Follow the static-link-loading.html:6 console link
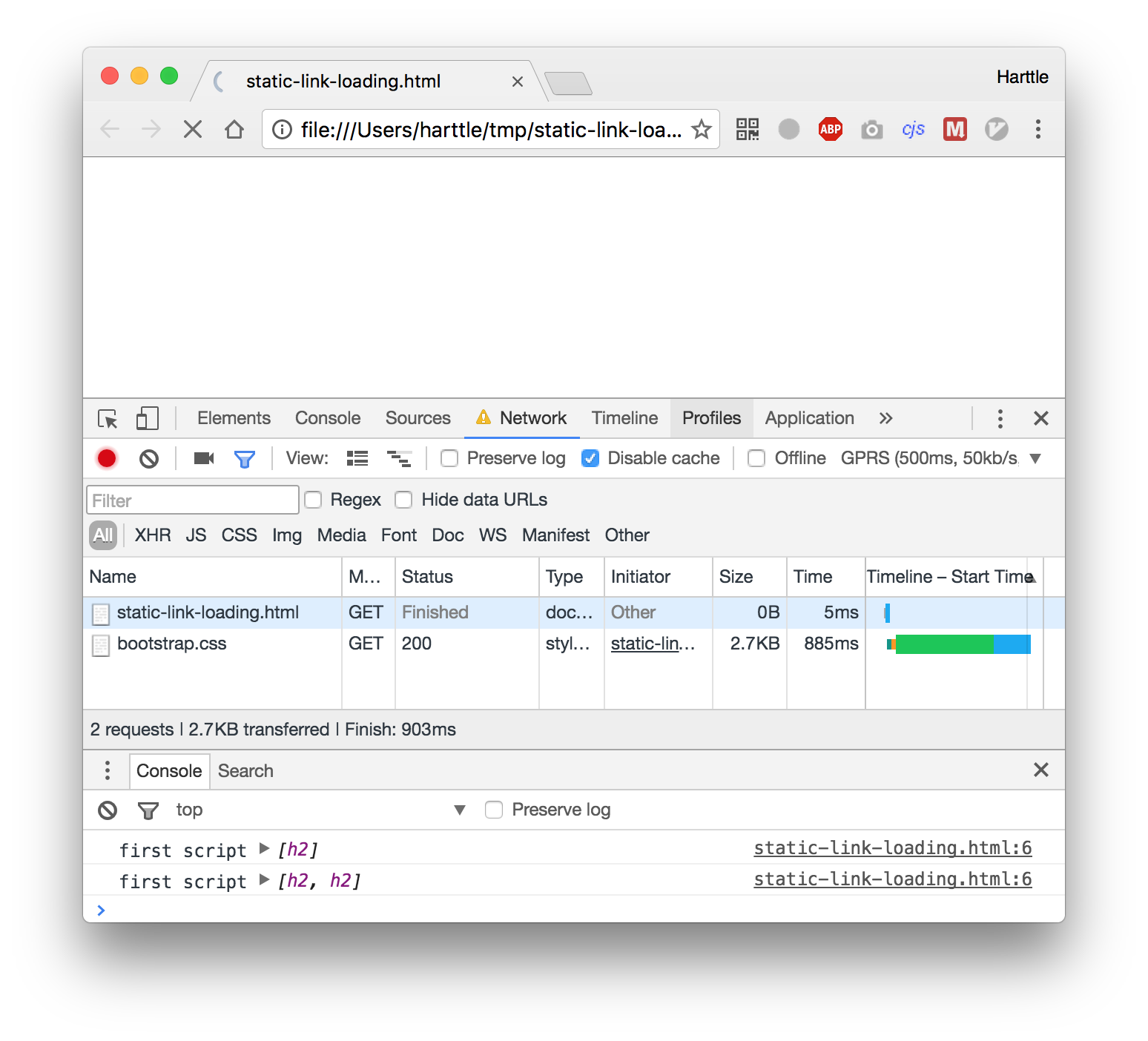Screen dimensions: 1148x1041 pyautogui.click(x=892, y=848)
